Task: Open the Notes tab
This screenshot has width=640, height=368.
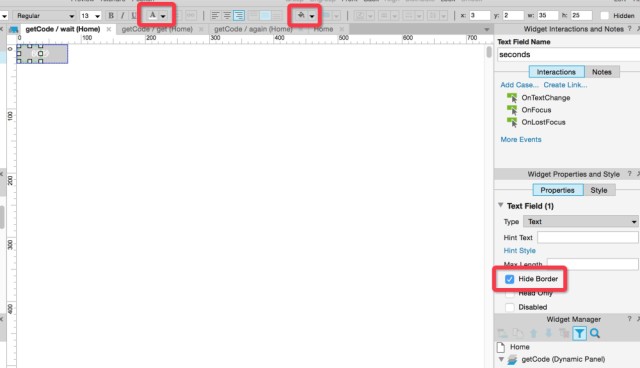Action: [x=602, y=72]
